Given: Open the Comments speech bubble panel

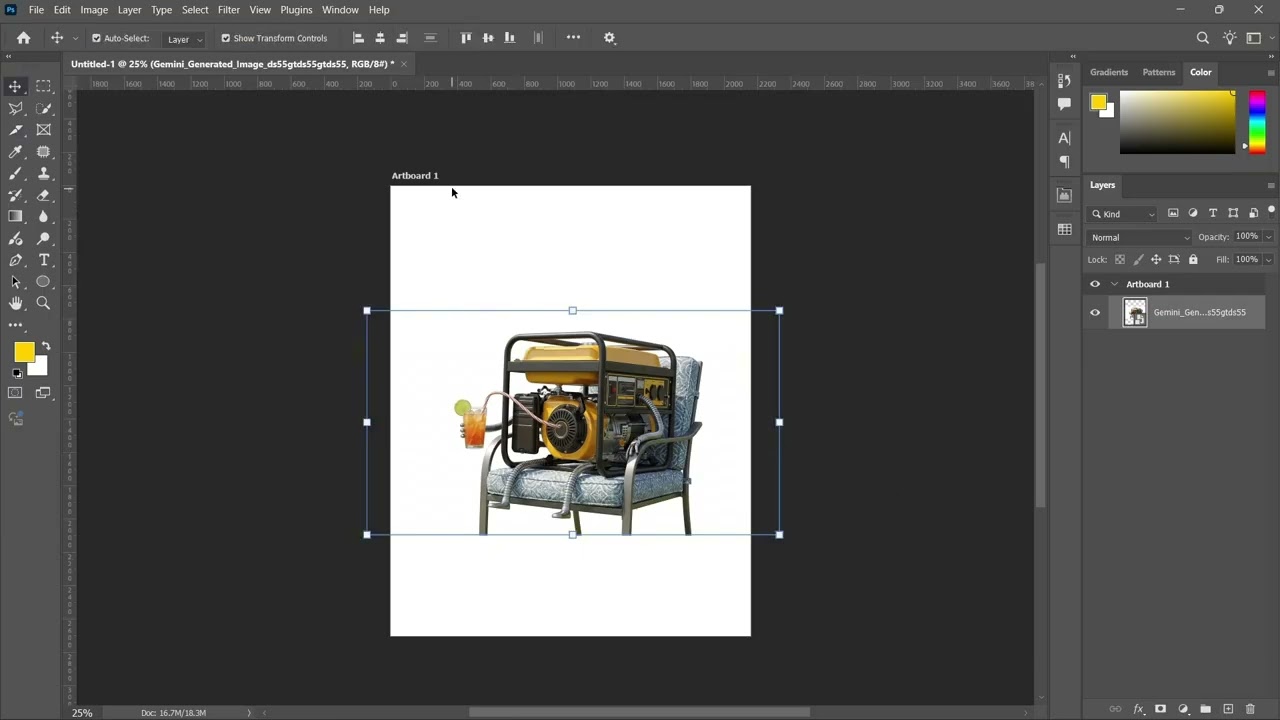Looking at the screenshot, I should [1064, 104].
